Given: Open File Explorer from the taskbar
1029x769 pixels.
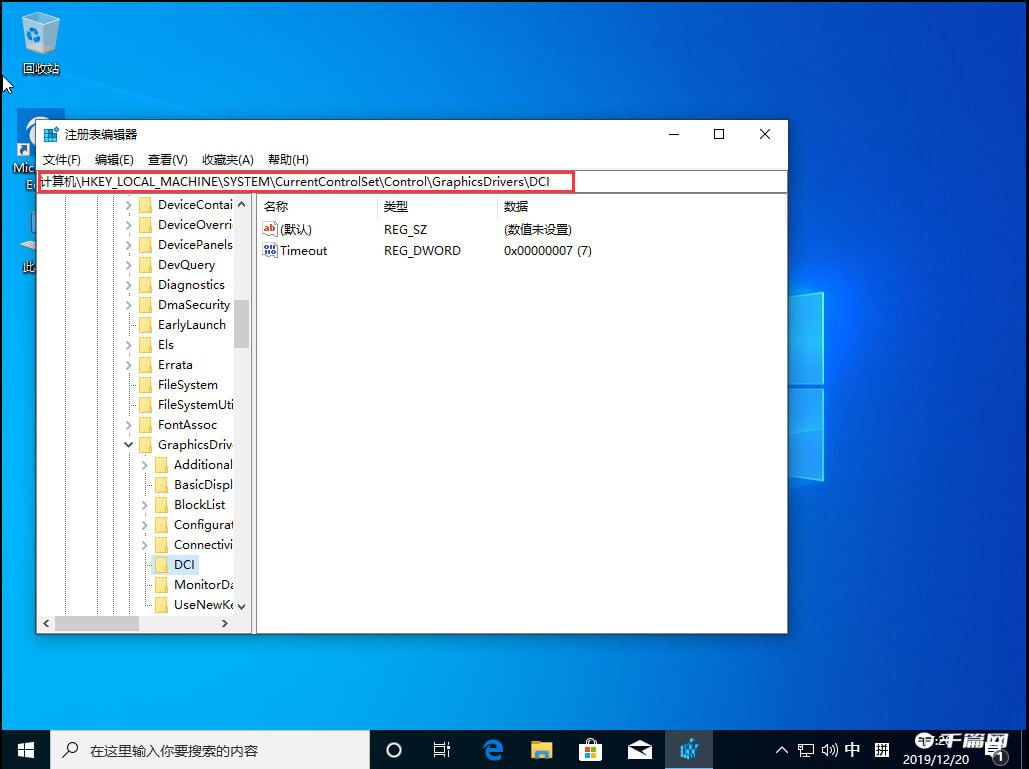Looking at the screenshot, I should point(541,749).
